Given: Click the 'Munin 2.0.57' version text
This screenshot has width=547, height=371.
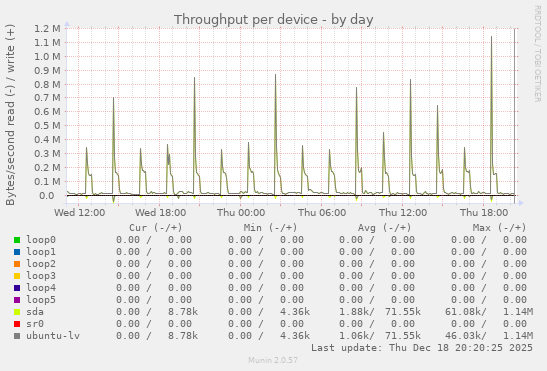Looking at the screenshot, I should point(273,360).
